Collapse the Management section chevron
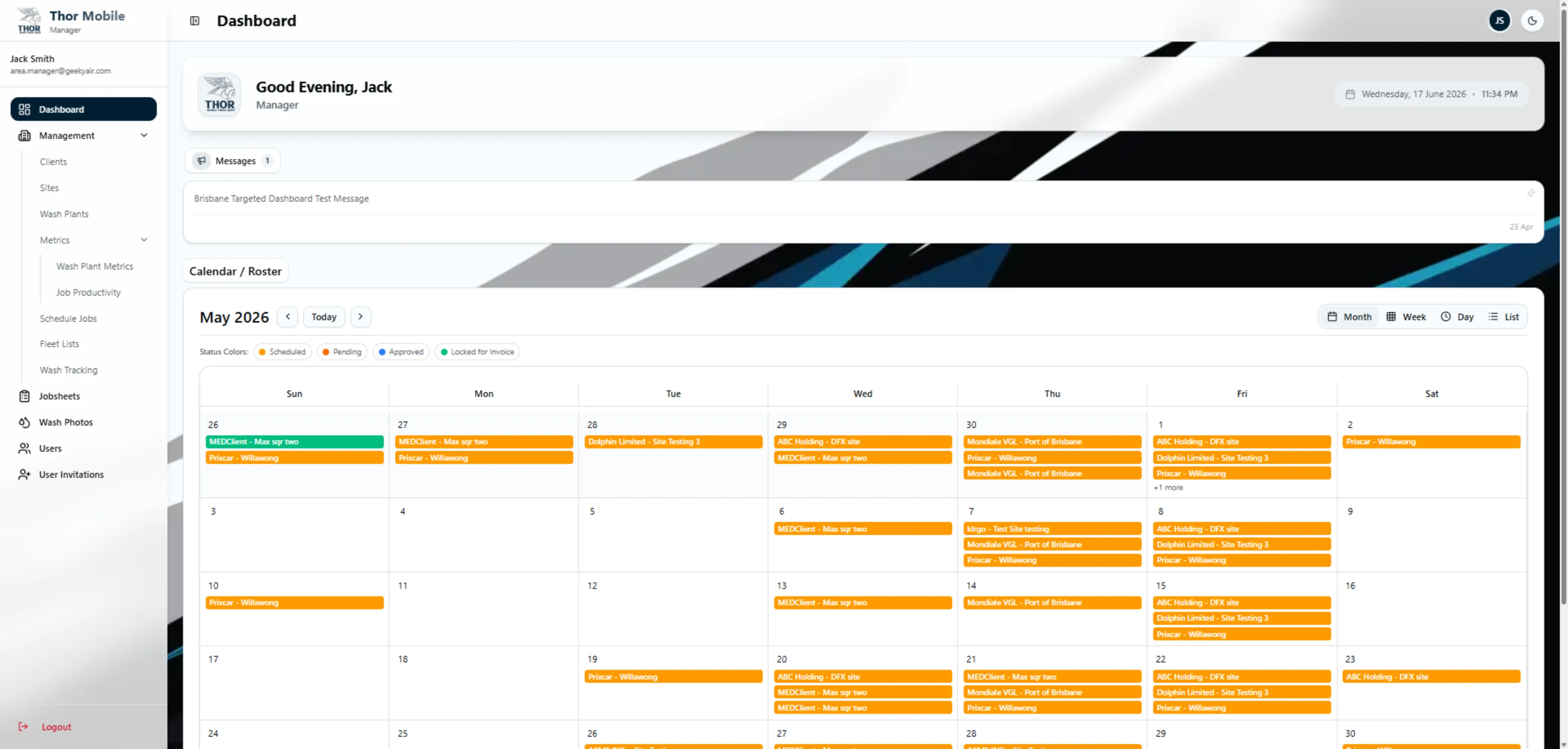1568x749 pixels. (144, 135)
